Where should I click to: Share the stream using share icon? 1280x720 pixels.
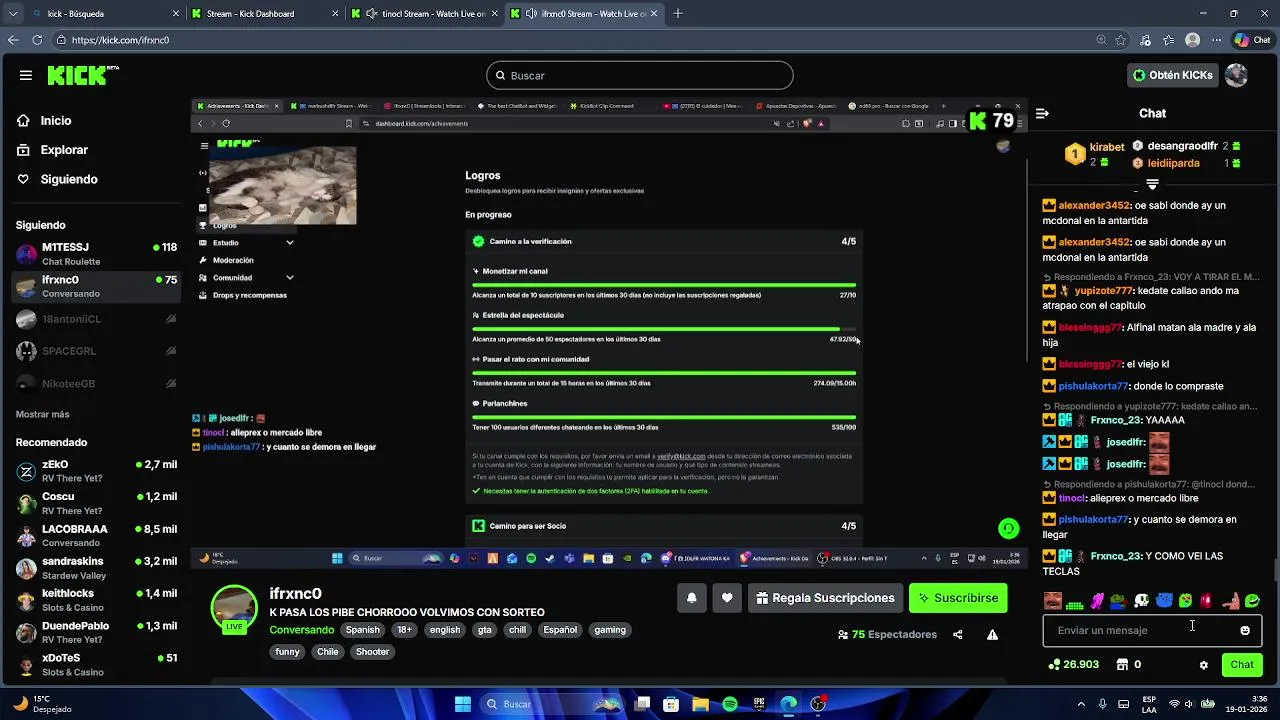coord(958,634)
